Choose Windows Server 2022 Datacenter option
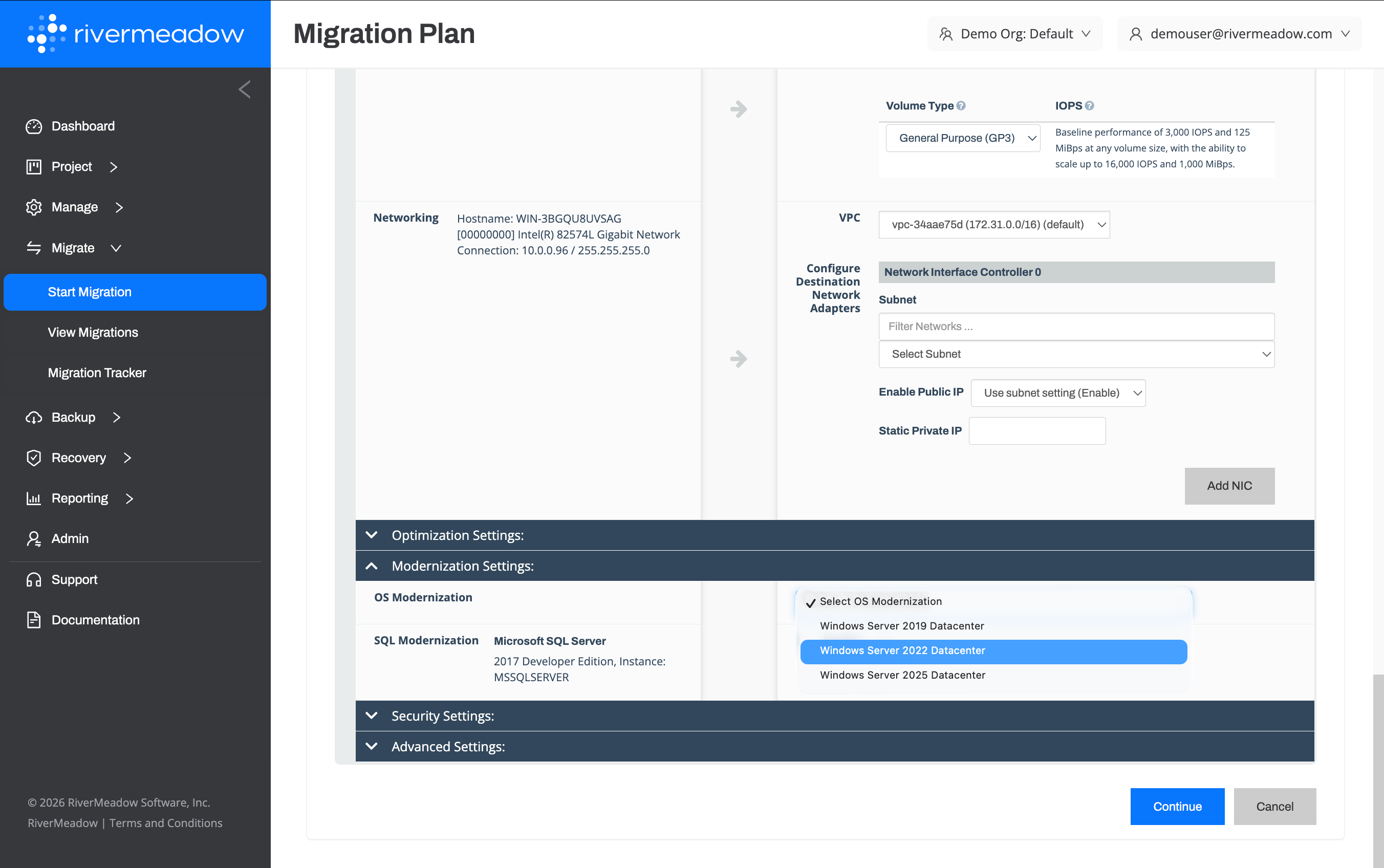This screenshot has width=1384, height=868. [x=993, y=651]
